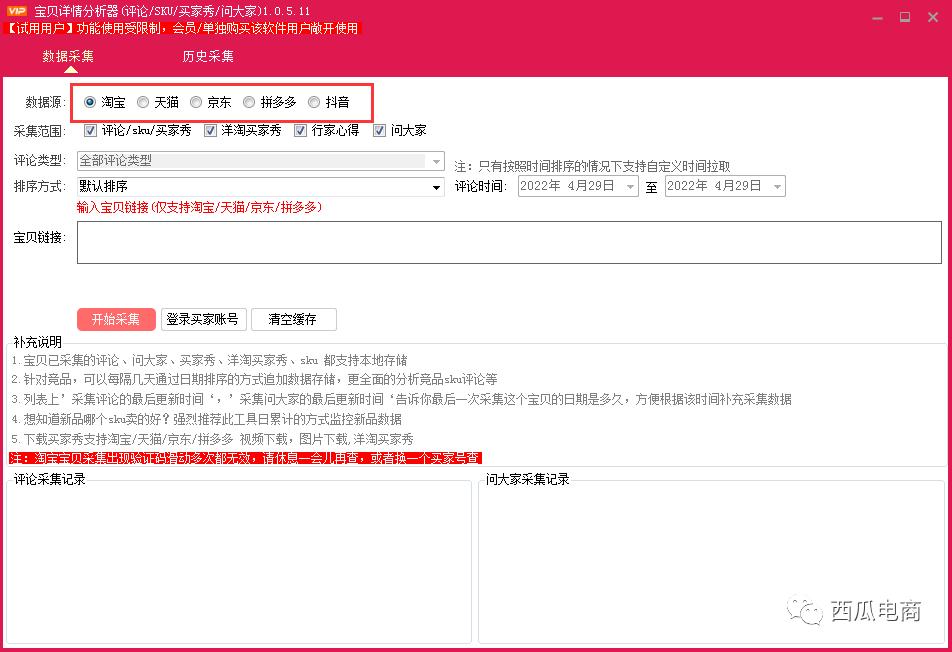This screenshot has width=952, height=652.
Task: Disable the 行家心得 option
Action: [x=301, y=129]
